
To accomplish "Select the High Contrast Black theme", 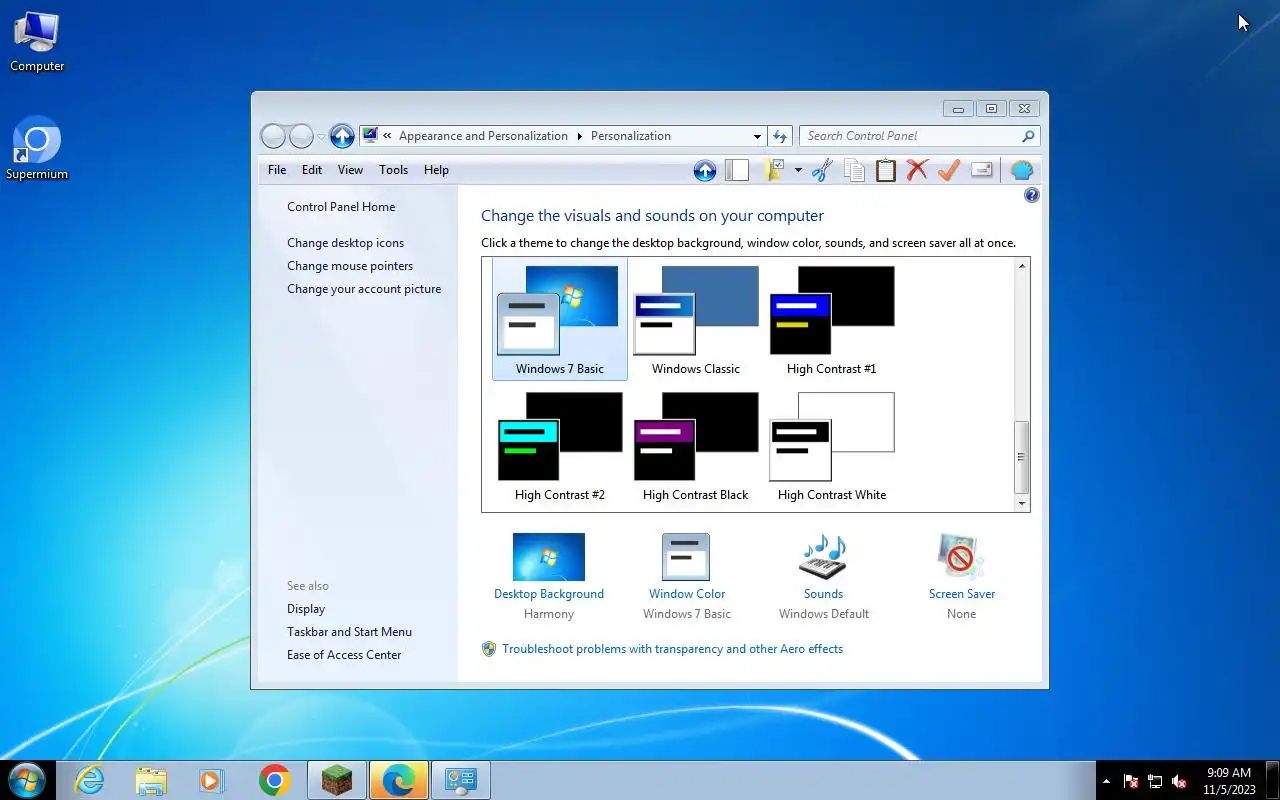I will (696, 445).
